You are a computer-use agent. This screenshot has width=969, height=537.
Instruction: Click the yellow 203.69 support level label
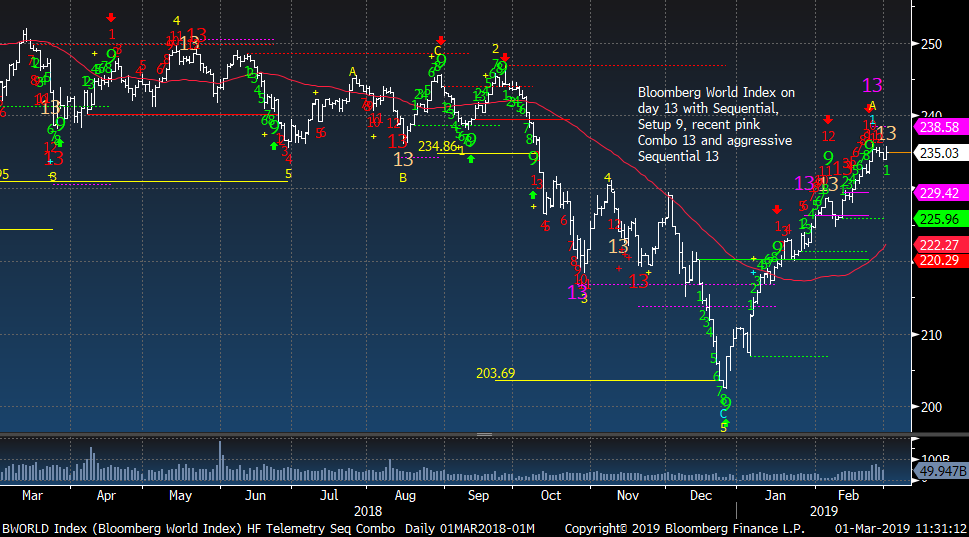[x=495, y=373]
